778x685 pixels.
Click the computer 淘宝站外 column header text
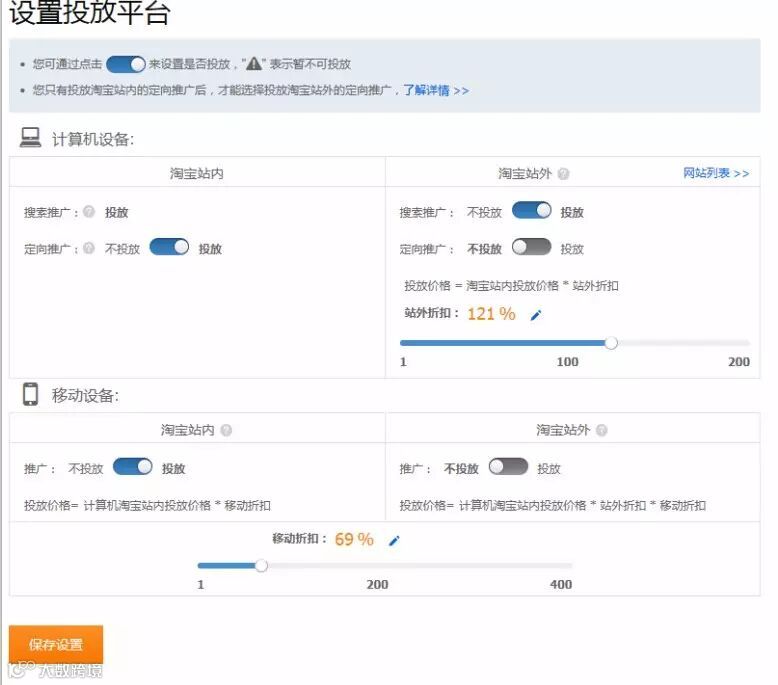(525, 174)
